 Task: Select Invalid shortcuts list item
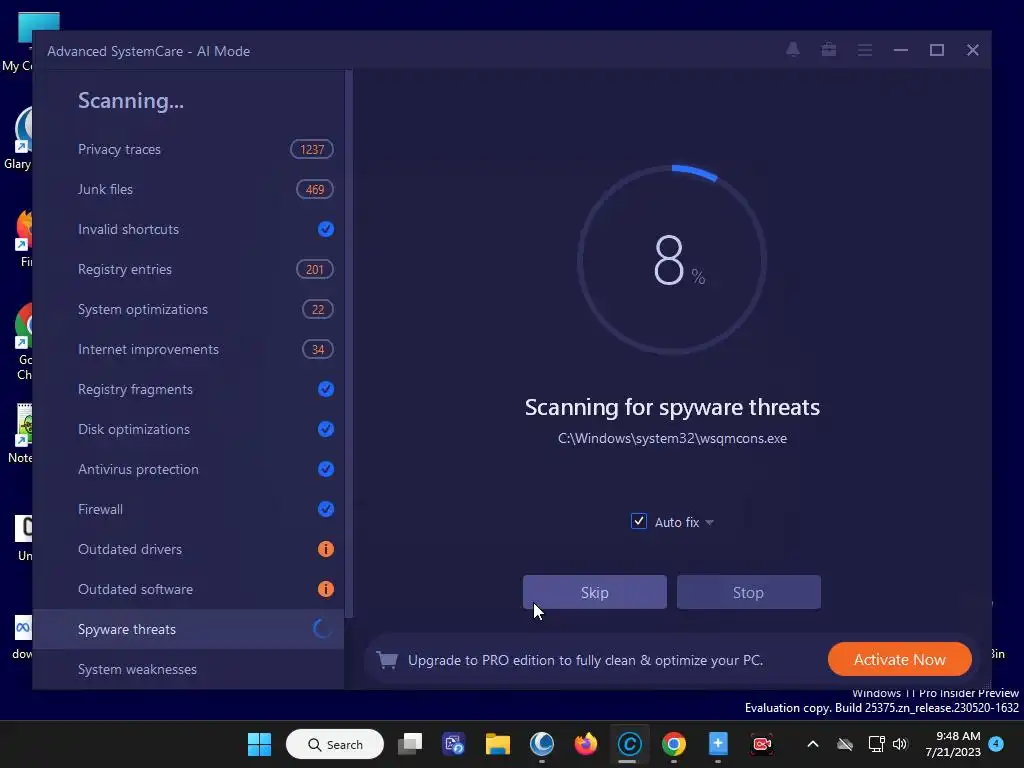point(188,229)
